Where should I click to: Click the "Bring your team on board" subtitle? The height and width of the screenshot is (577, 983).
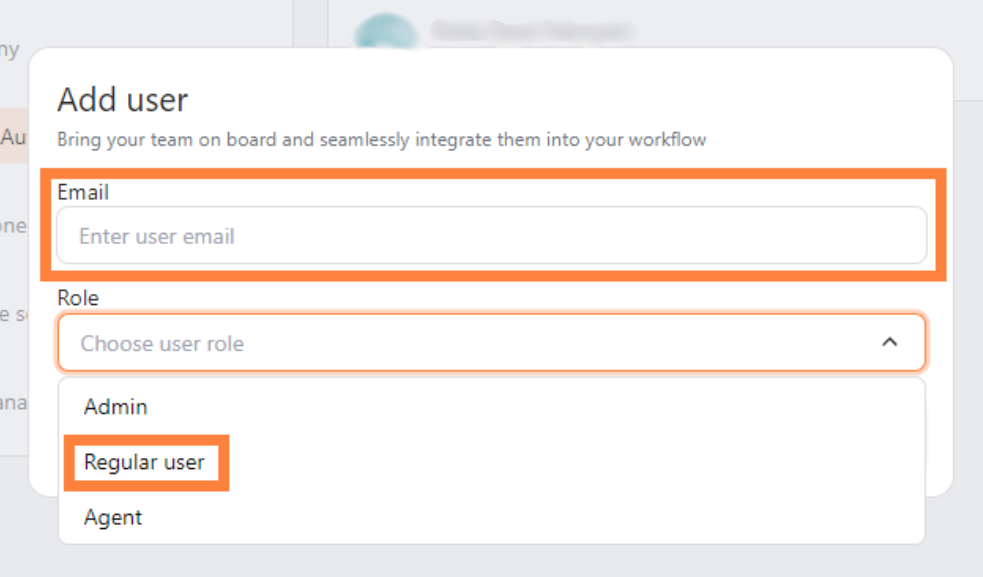(381, 140)
